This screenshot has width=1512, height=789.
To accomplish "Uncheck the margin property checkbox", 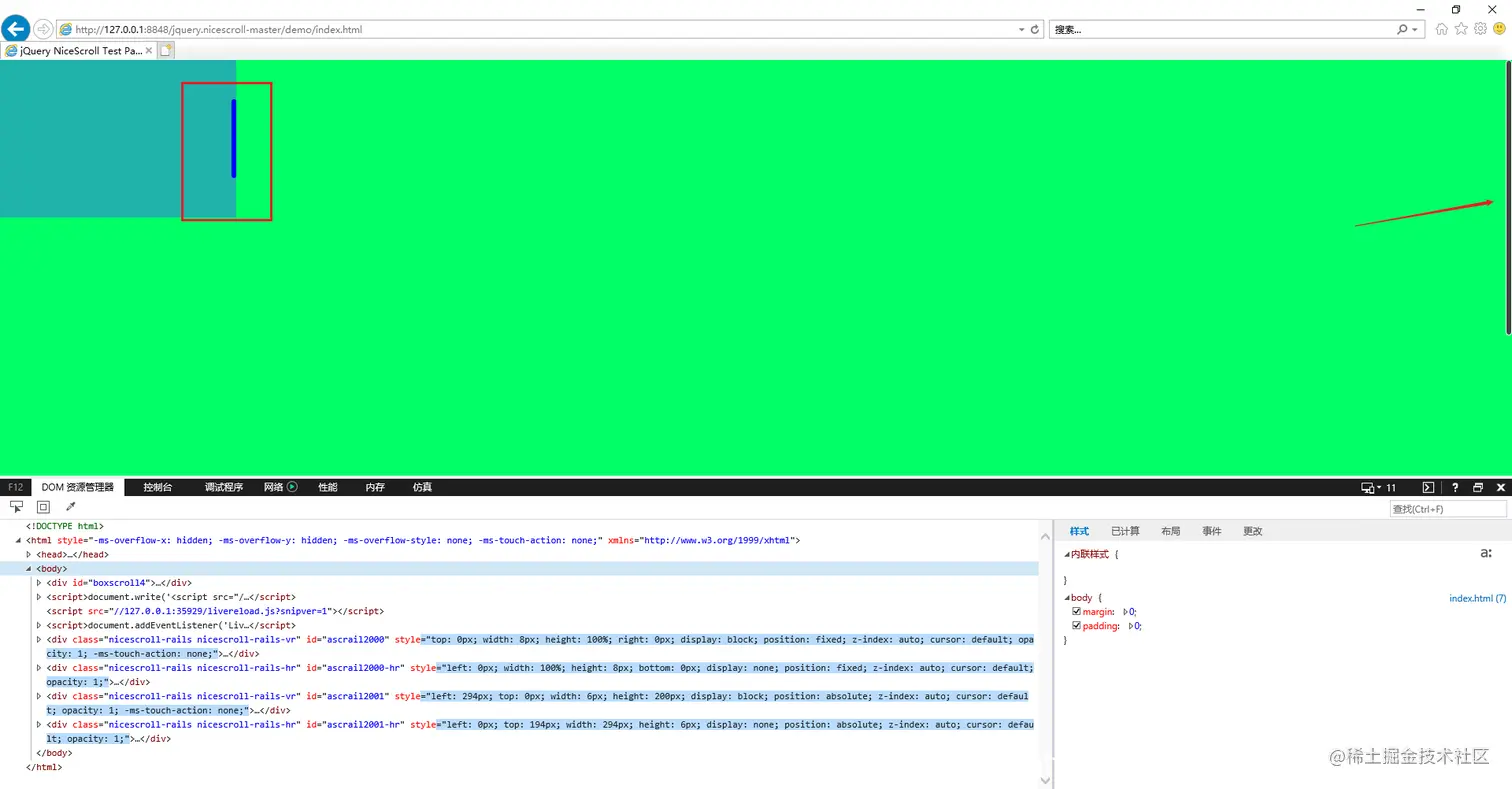I will pos(1076,611).
